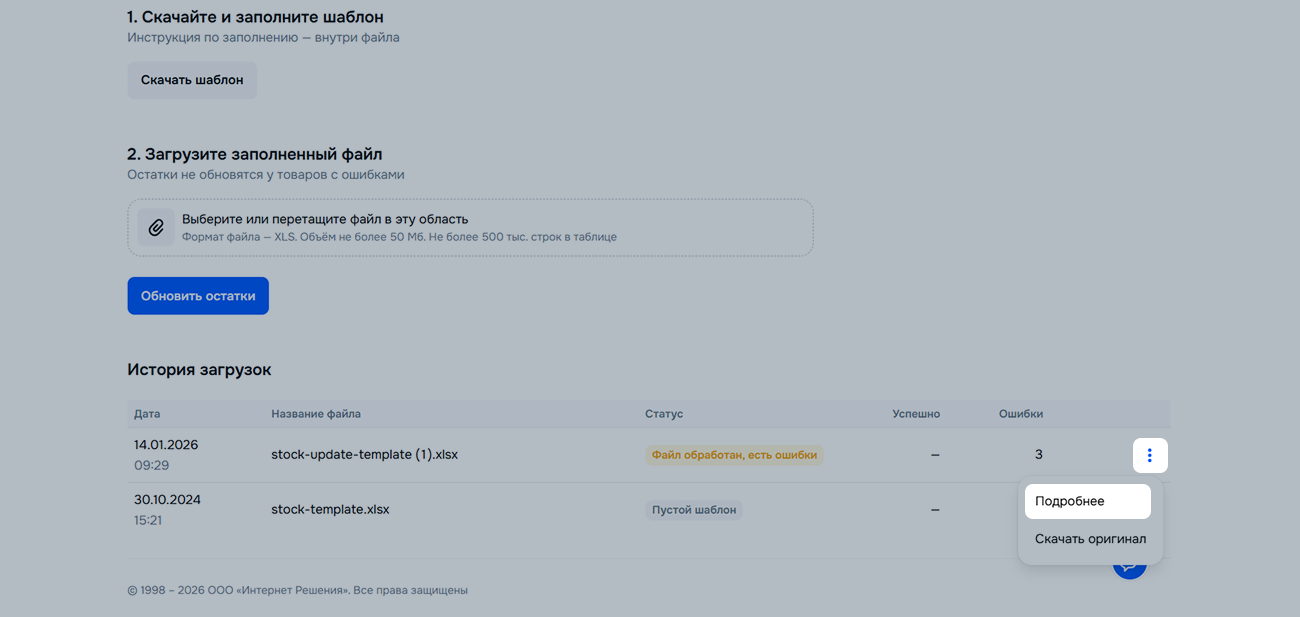This screenshot has height=617, width=1300.
Task: Click the 30.10.2024 date cell
Action: coord(167,500)
